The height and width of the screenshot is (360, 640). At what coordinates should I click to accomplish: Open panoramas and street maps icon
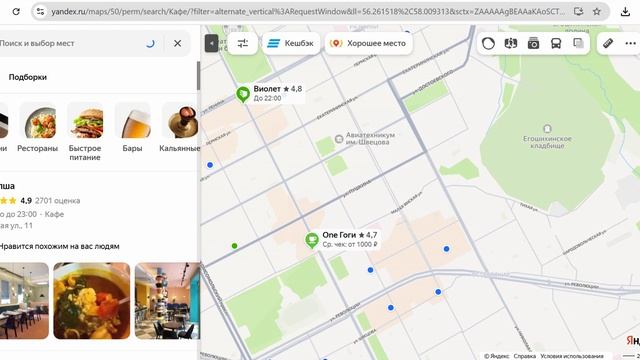pyautogui.click(x=511, y=43)
